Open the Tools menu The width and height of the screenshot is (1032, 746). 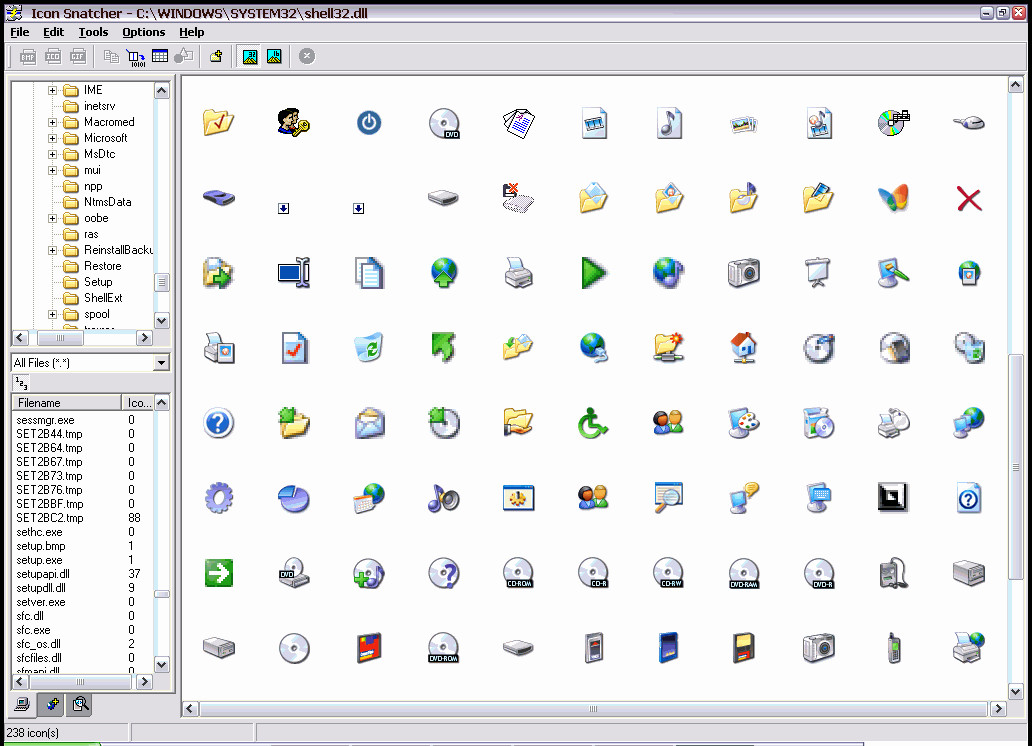pyautogui.click(x=93, y=32)
